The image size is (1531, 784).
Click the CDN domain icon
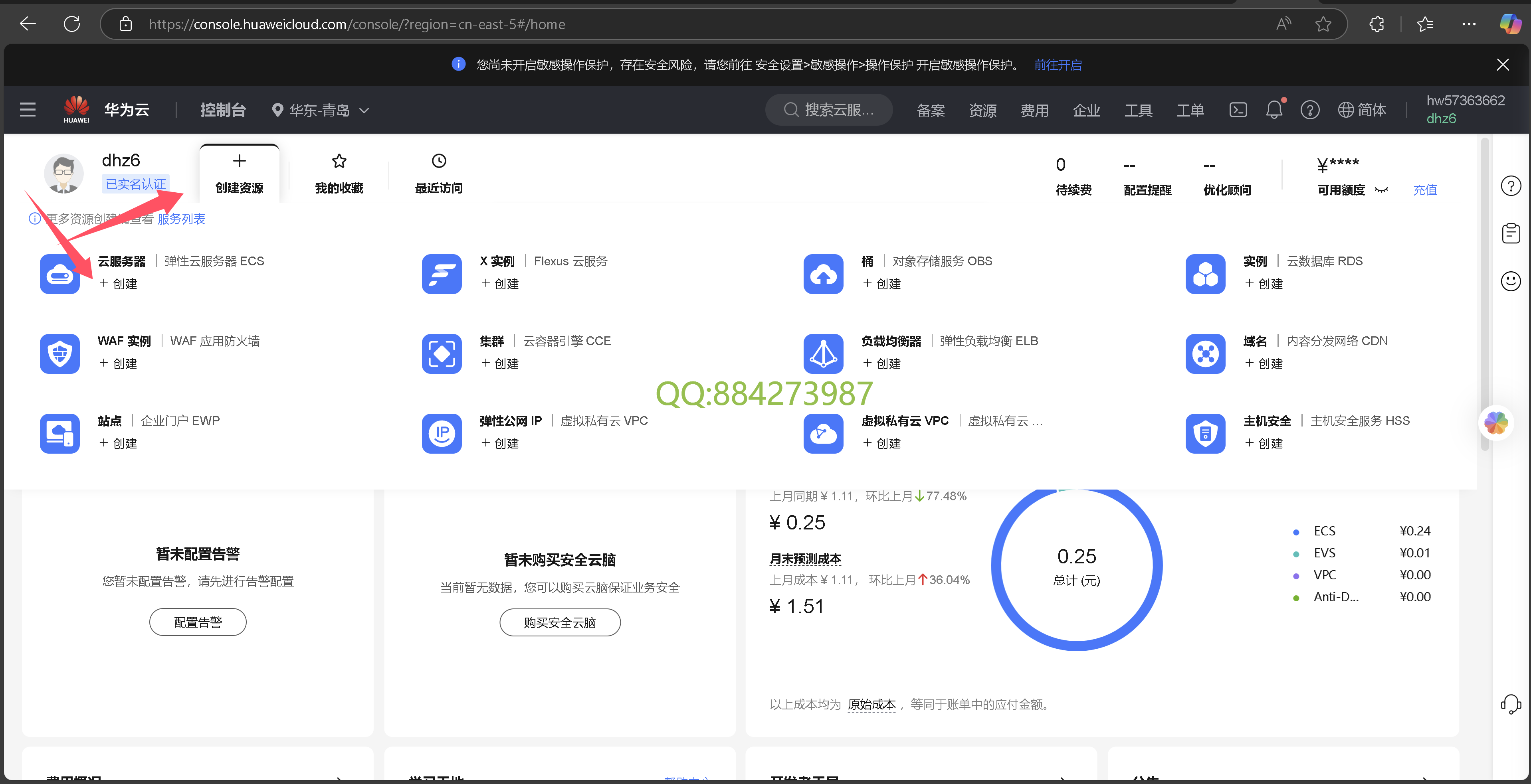click(x=1205, y=353)
